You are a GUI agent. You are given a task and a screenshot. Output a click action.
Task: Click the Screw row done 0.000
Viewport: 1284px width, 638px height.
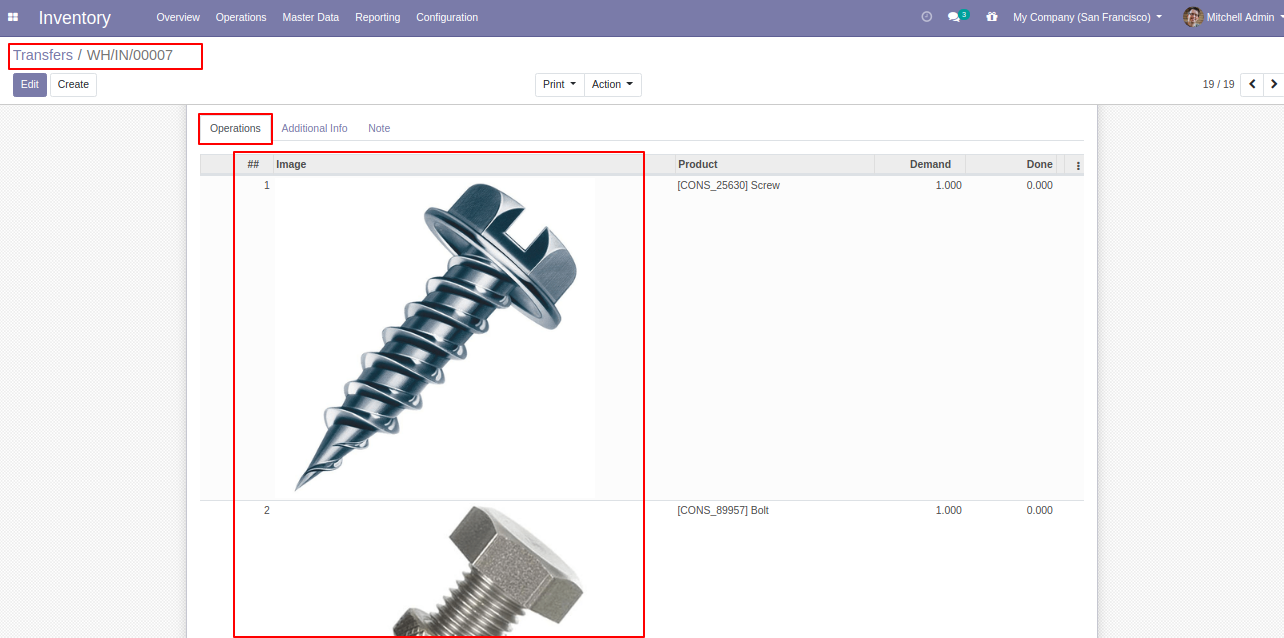pyautogui.click(x=1039, y=185)
